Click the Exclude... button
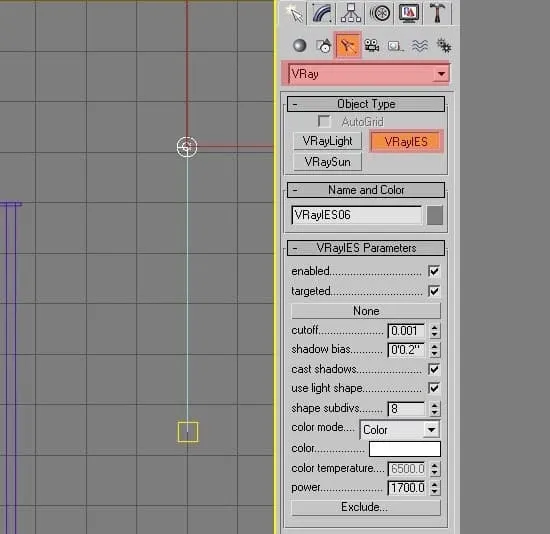This screenshot has height=534, width=550. click(365, 507)
